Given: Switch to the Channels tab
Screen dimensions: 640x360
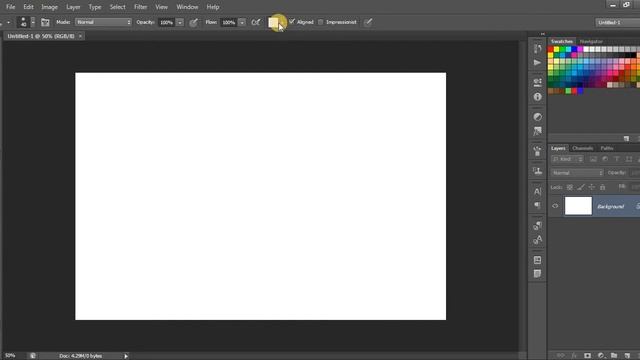Looking at the screenshot, I should point(582,149).
